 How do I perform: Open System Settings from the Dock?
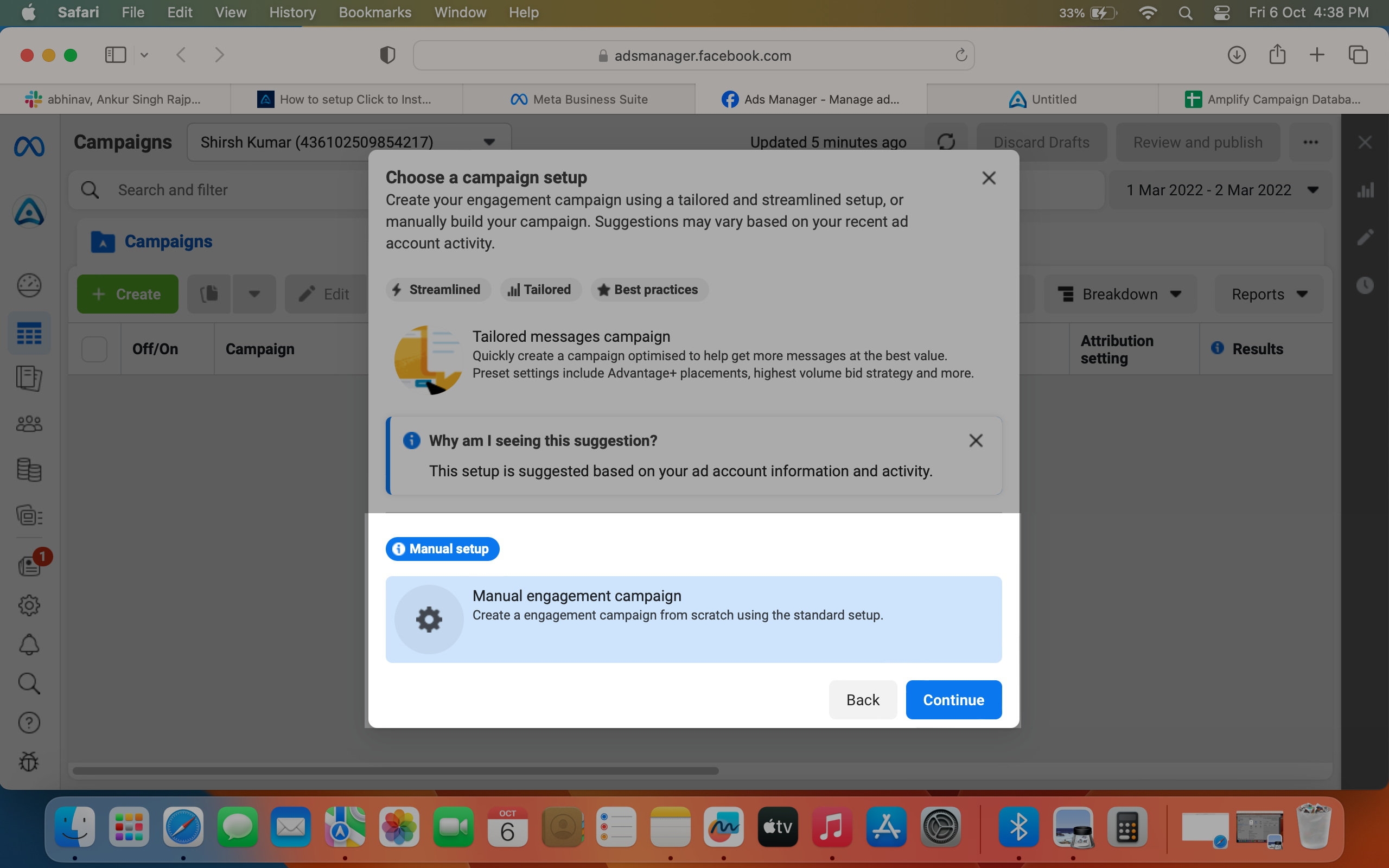940,827
